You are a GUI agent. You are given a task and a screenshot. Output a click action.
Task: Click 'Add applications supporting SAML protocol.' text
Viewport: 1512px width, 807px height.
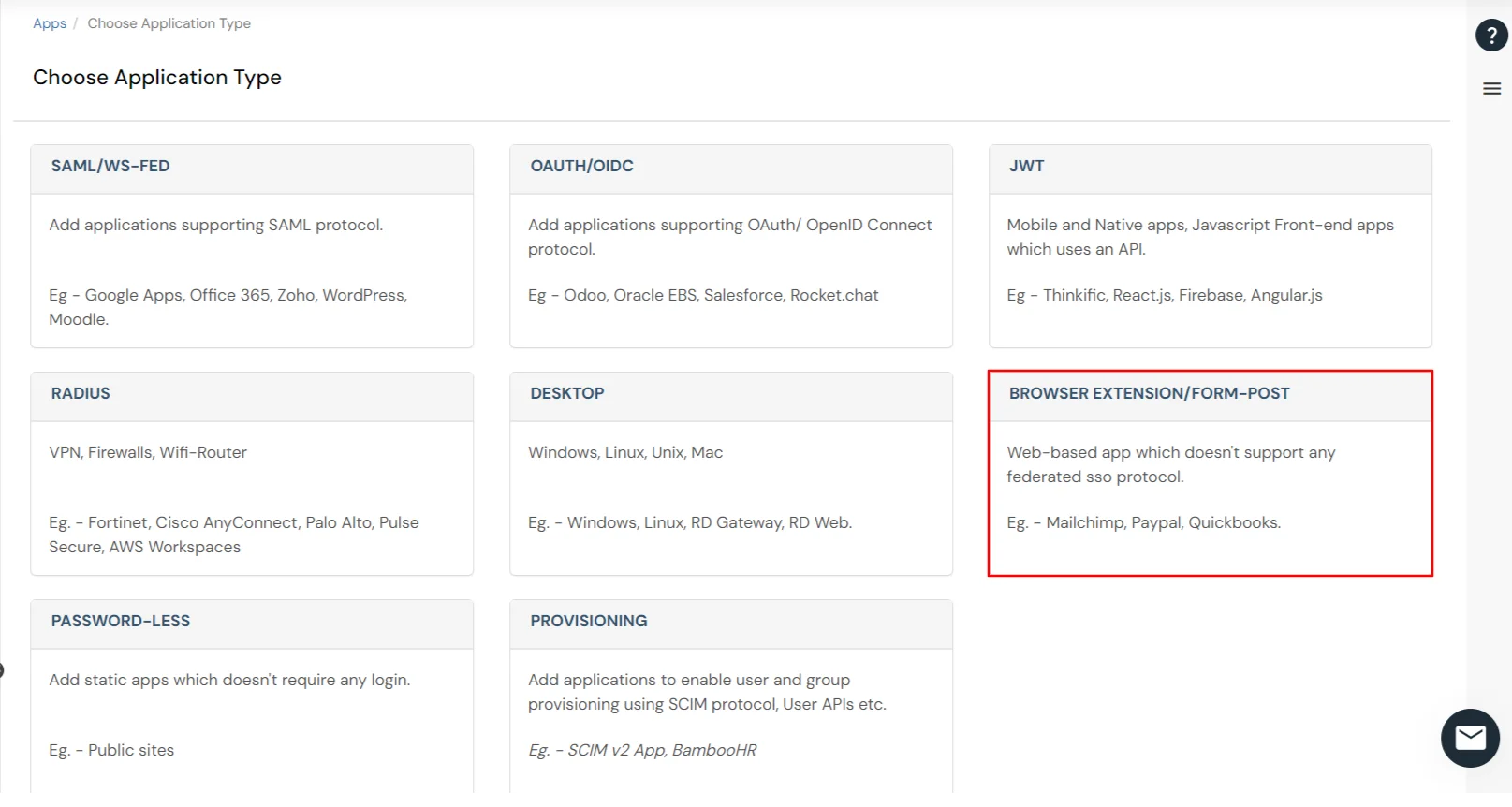click(x=216, y=225)
